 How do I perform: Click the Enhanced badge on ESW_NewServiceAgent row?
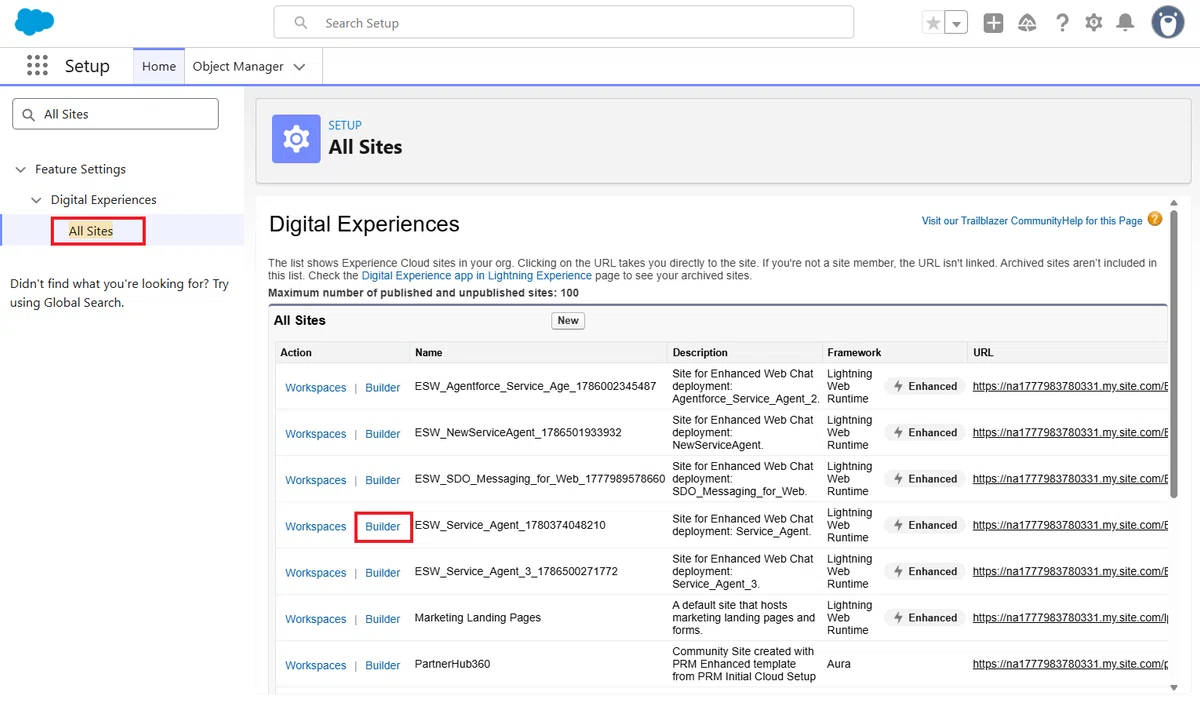click(924, 433)
